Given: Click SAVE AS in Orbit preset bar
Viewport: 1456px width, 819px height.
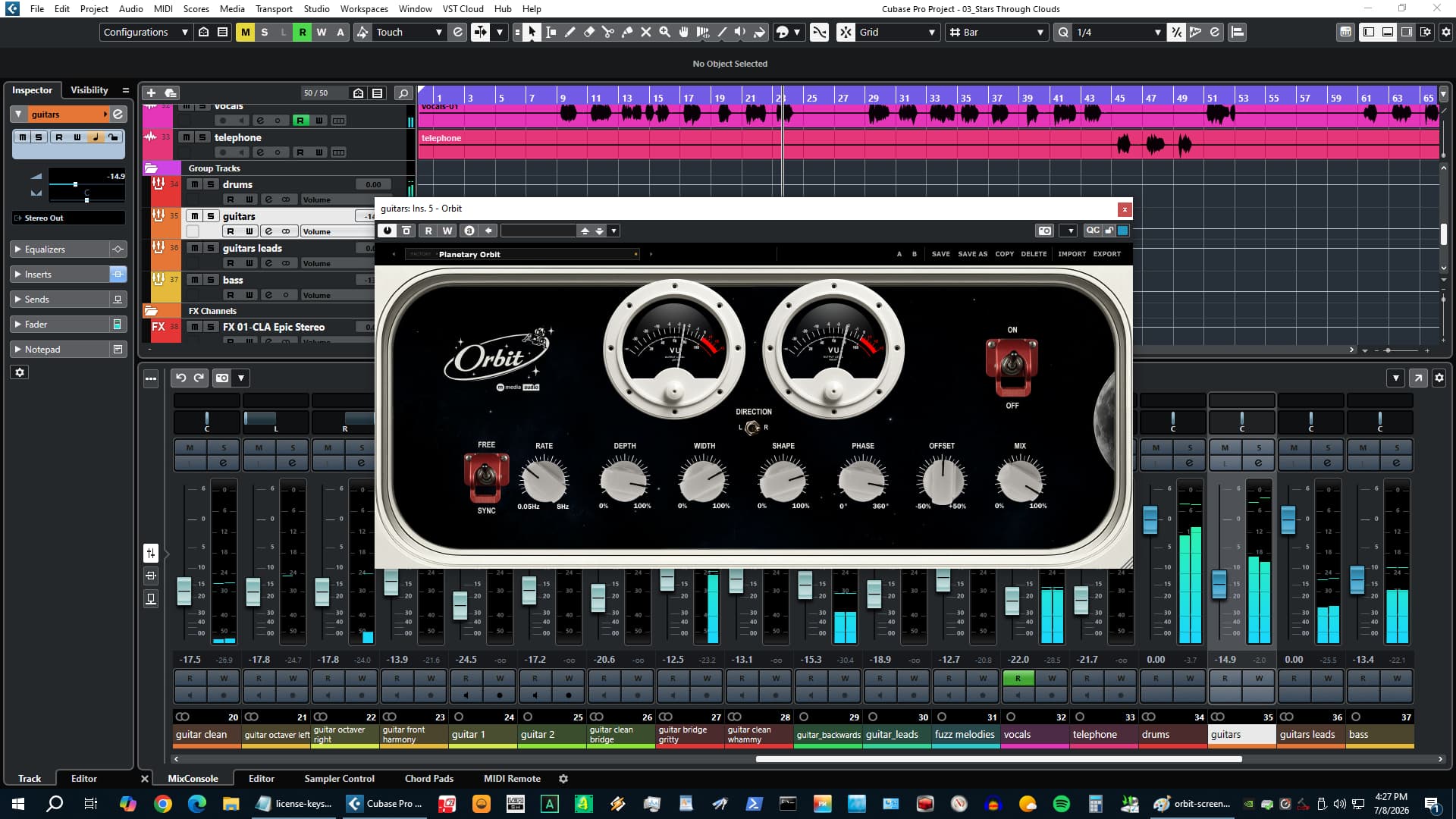Looking at the screenshot, I should click(x=972, y=254).
